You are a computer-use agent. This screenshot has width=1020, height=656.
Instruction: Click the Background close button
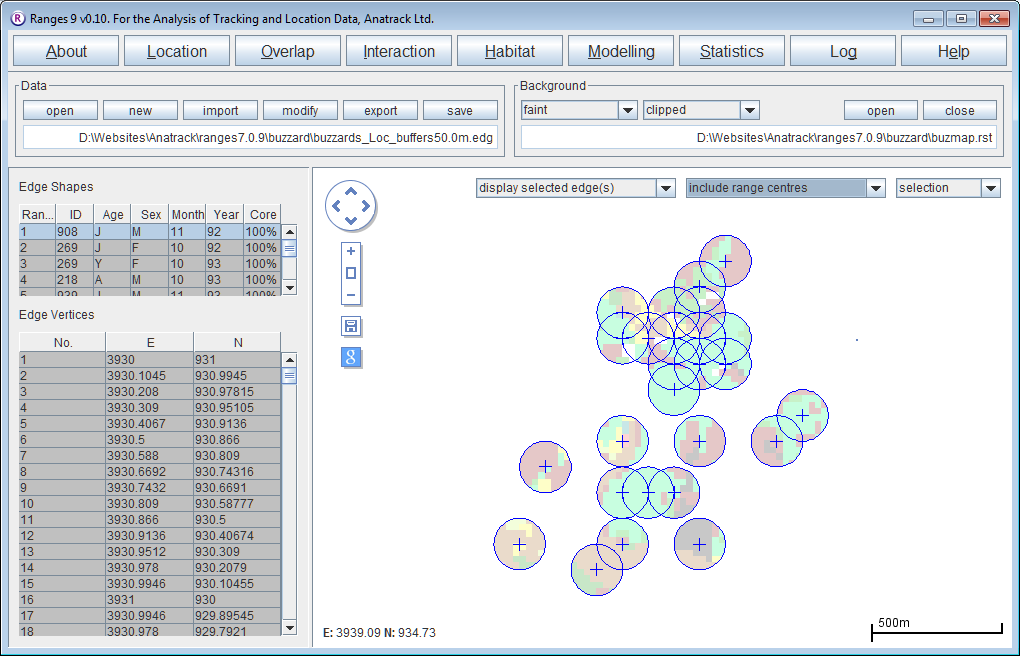(959, 111)
